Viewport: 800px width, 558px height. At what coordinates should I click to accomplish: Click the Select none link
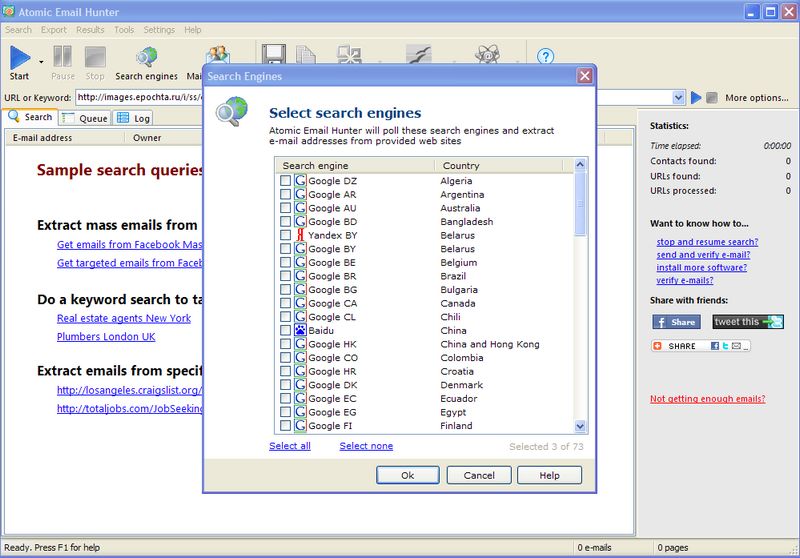[366, 446]
